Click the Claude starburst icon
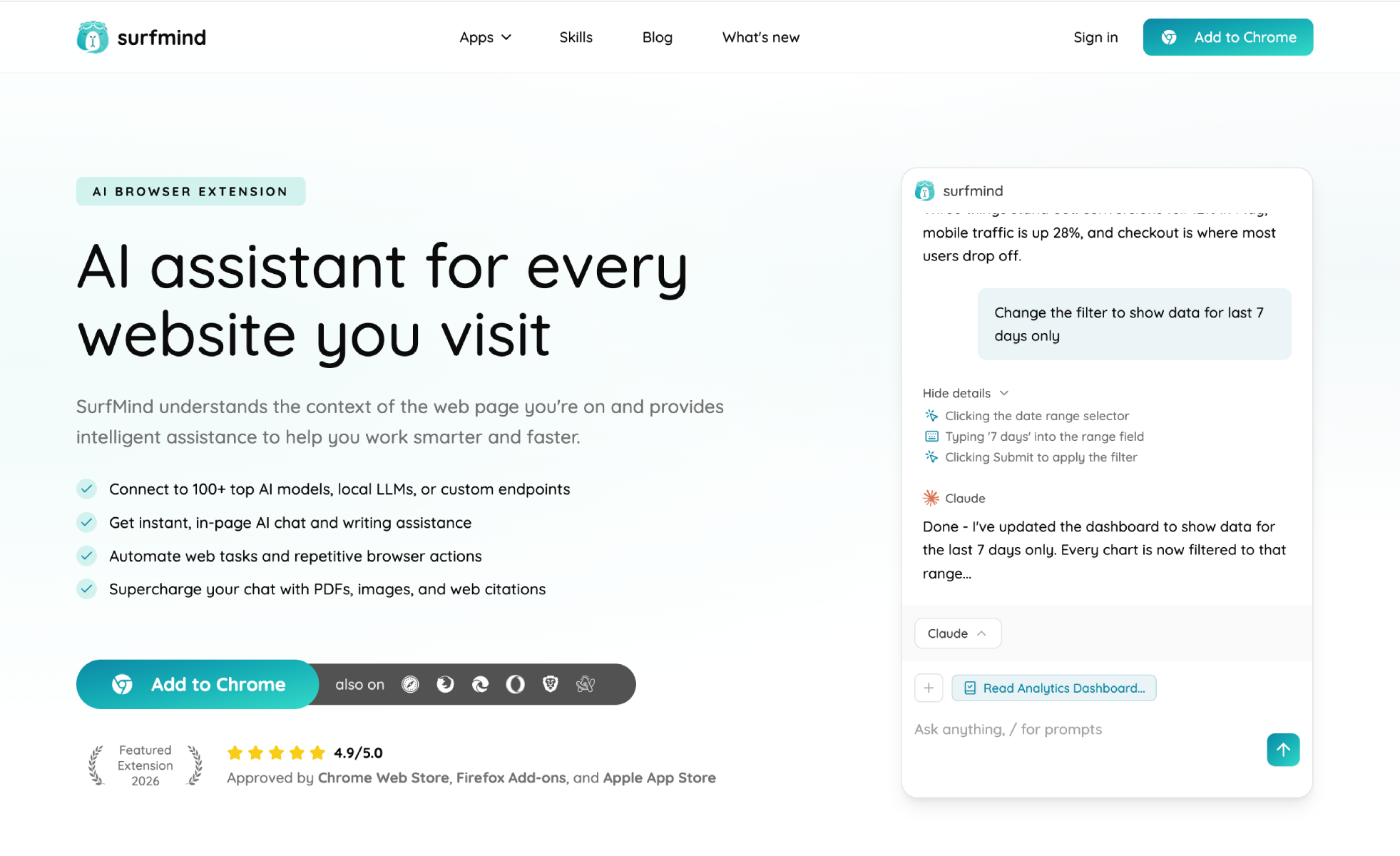 coord(931,498)
